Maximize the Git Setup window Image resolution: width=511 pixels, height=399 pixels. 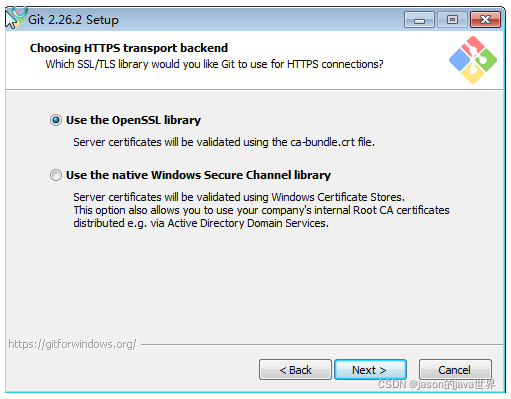point(452,20)
